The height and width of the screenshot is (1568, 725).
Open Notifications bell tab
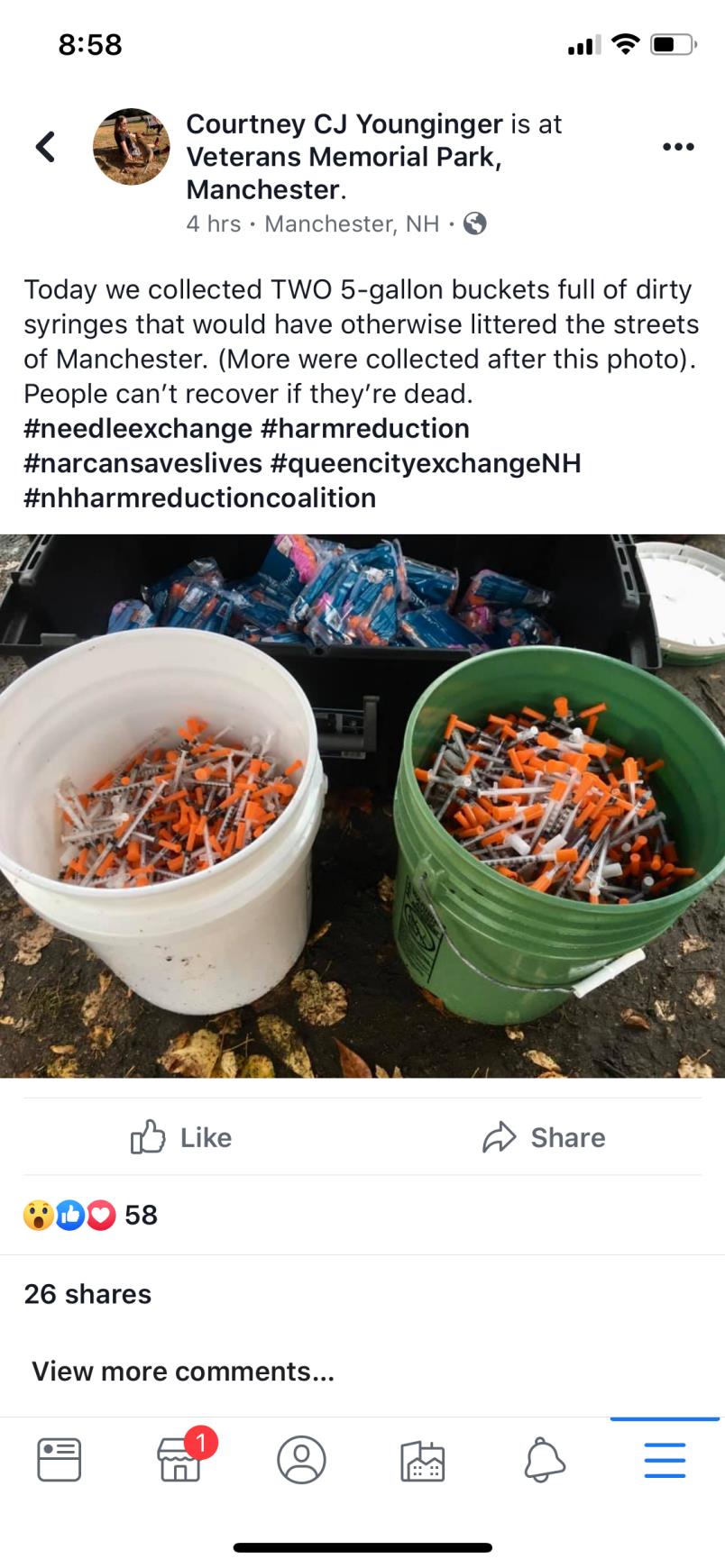[x=544, y=1459]
